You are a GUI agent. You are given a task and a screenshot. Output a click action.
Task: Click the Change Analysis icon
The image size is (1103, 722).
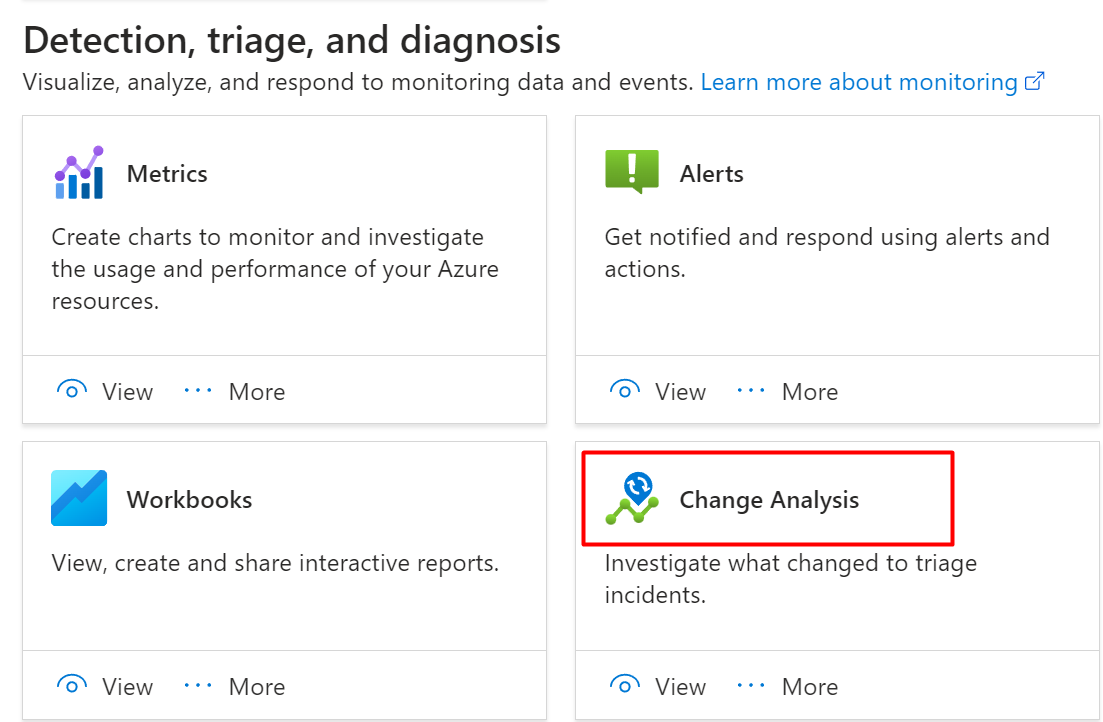pyautogui.click(x=632, y=498)
